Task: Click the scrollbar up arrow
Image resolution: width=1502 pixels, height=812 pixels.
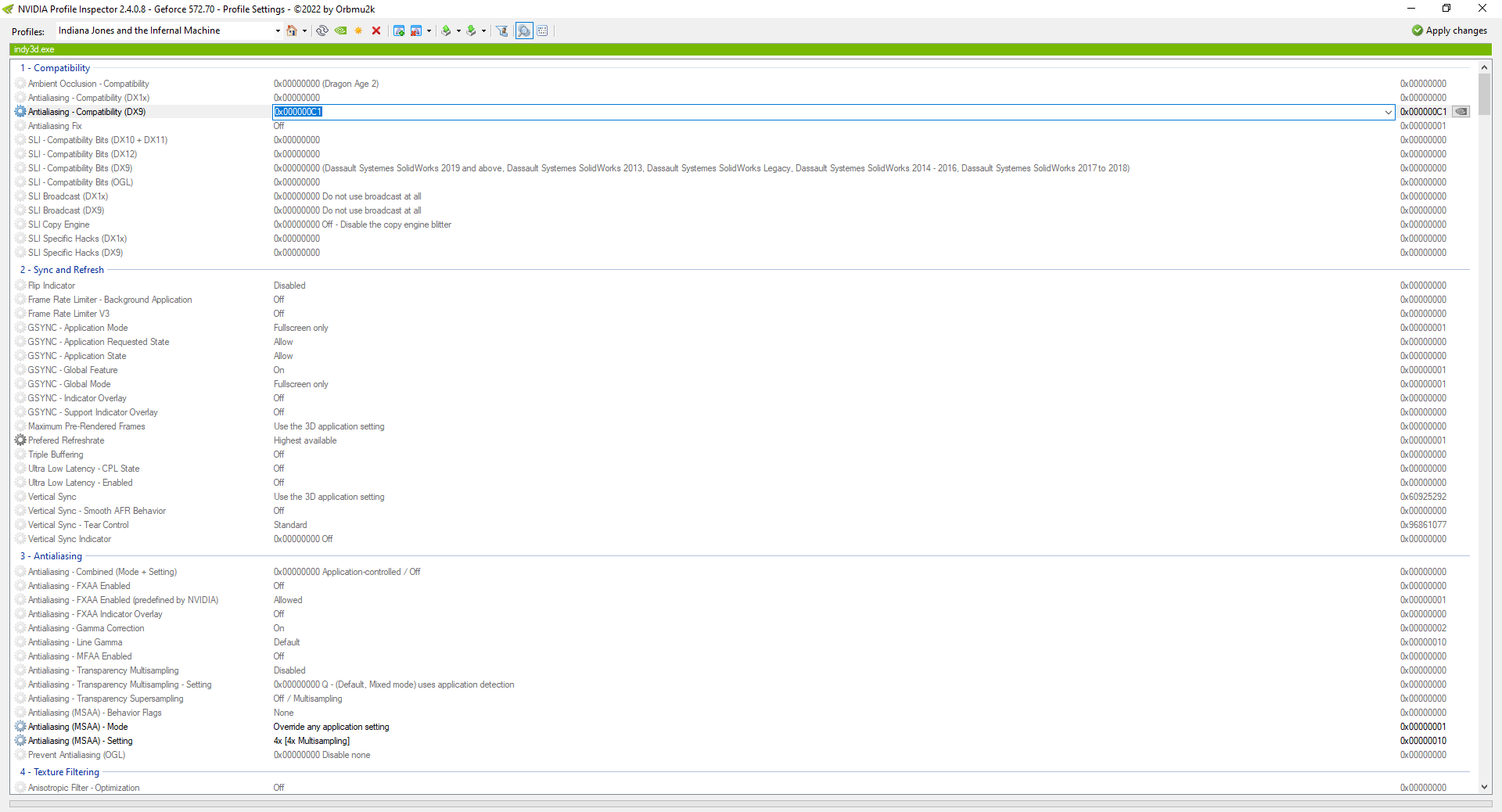Action: [x=1484, y=67]
